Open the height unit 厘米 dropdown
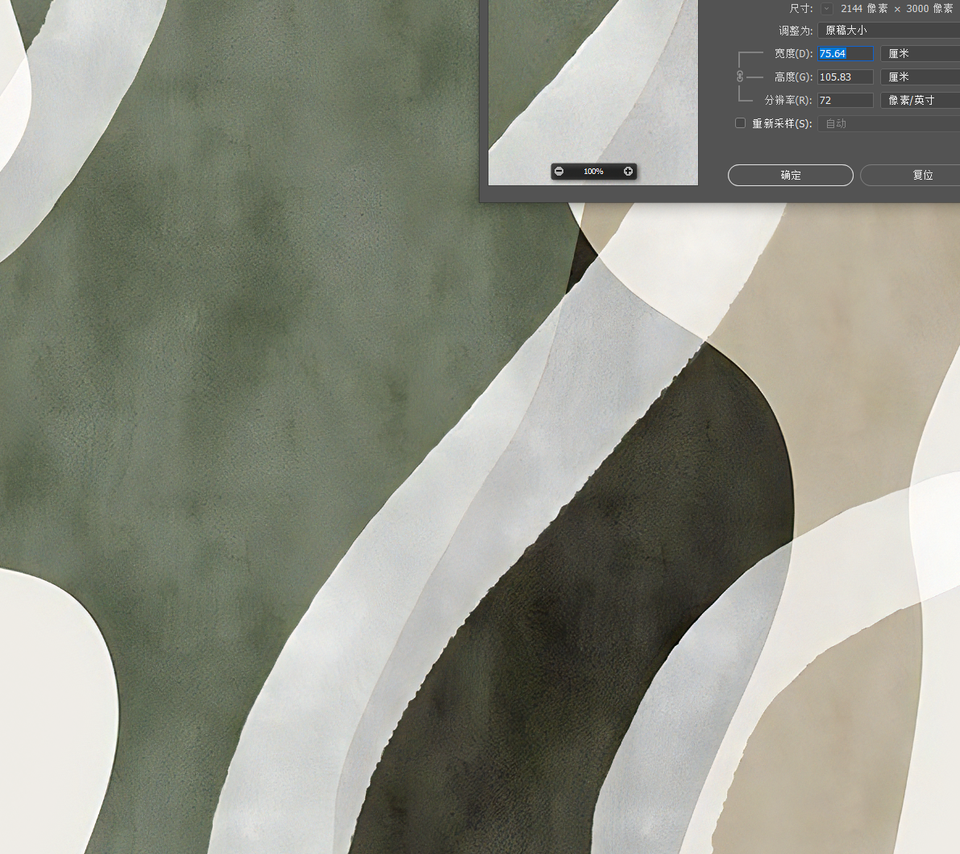Image resolution: width=960 pixels, height=854 pixels. point(919,77)
